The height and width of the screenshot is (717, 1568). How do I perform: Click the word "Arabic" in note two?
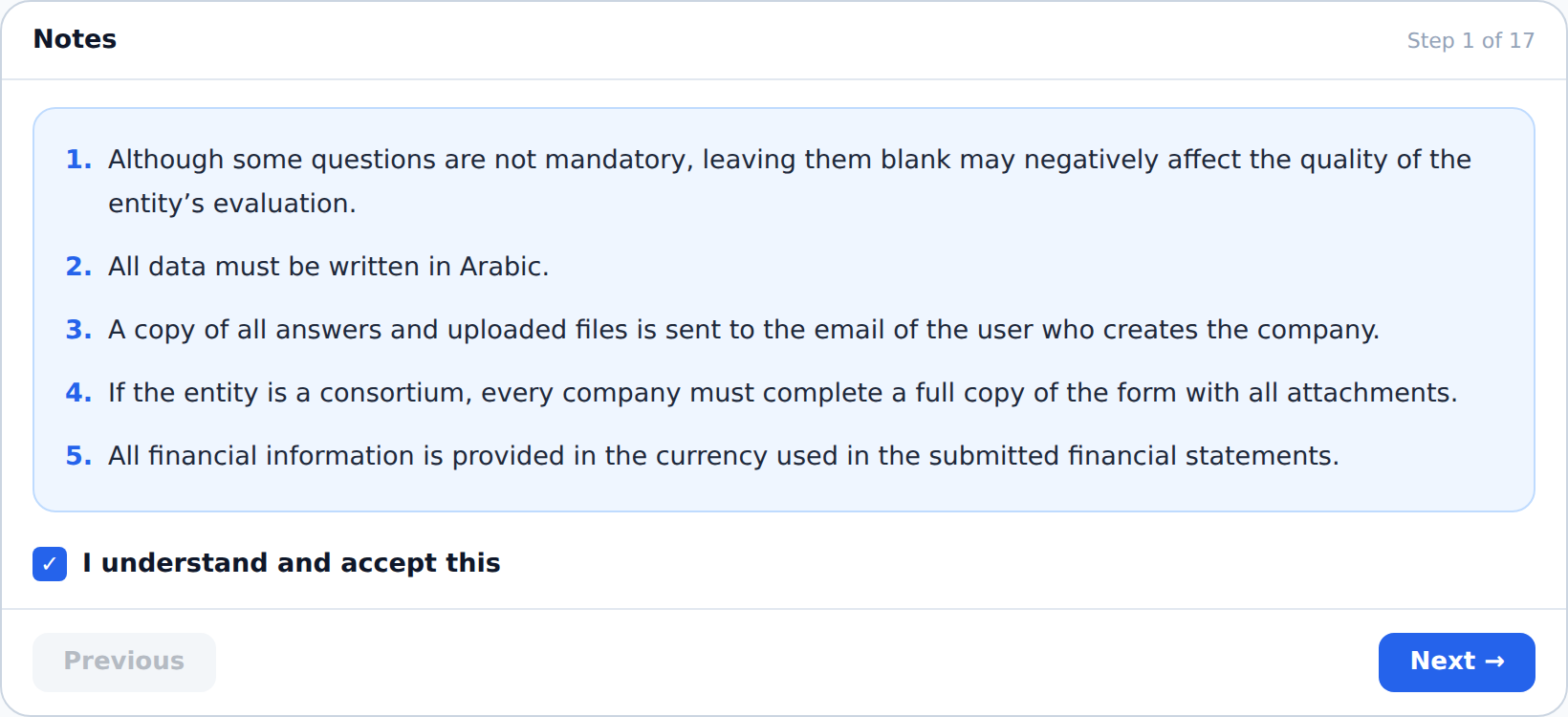pyautogui.click(x=500, y=267)
